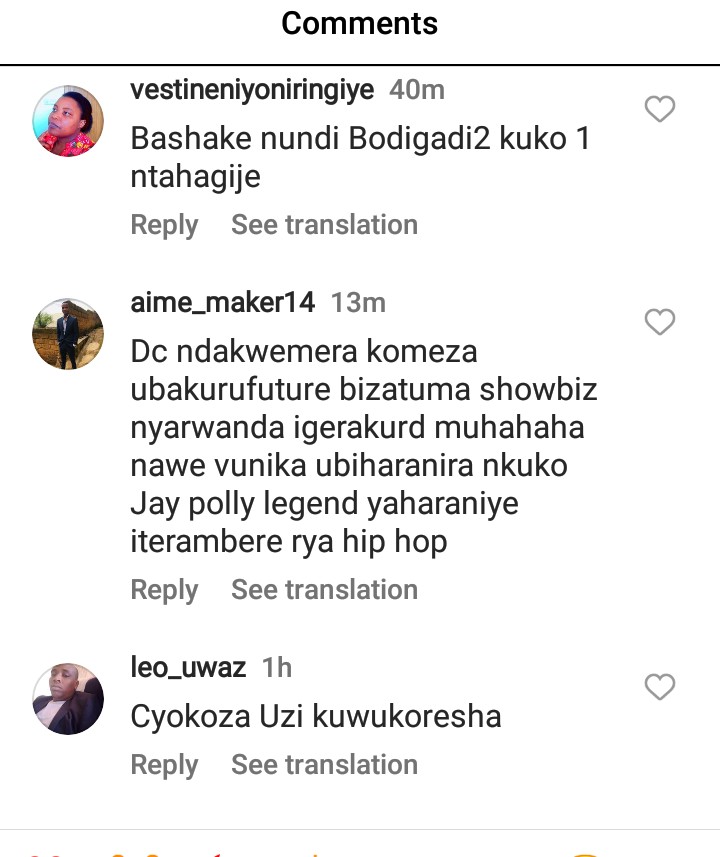Select the Comments header title

(360, 24)
